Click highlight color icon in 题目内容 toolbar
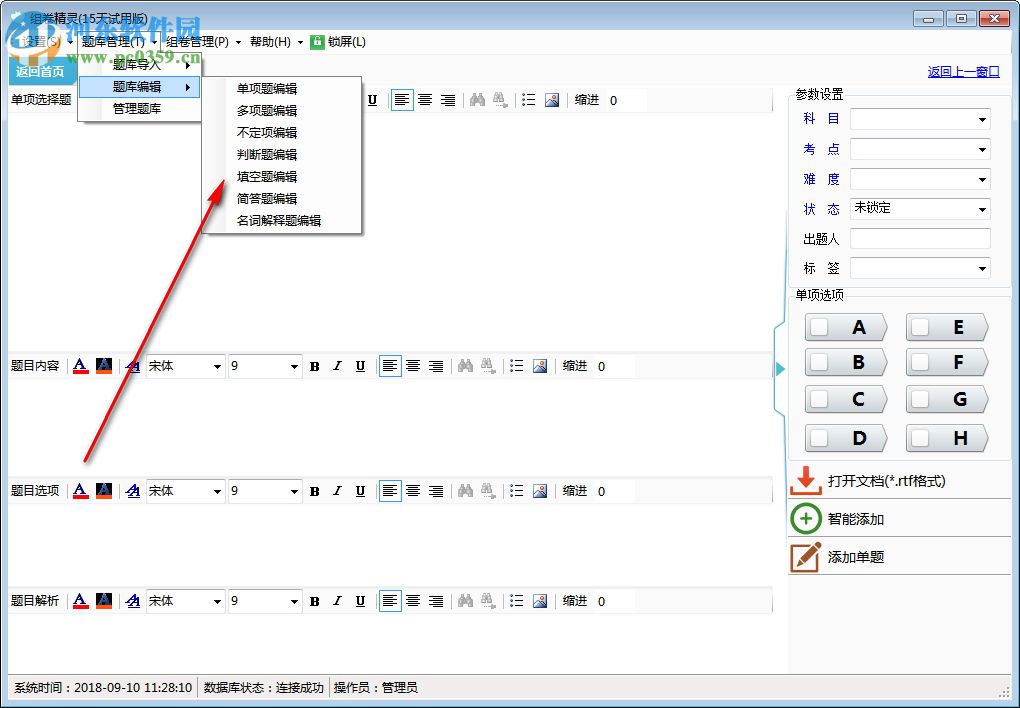The image size is (1020, 708). tap(104, 366)
